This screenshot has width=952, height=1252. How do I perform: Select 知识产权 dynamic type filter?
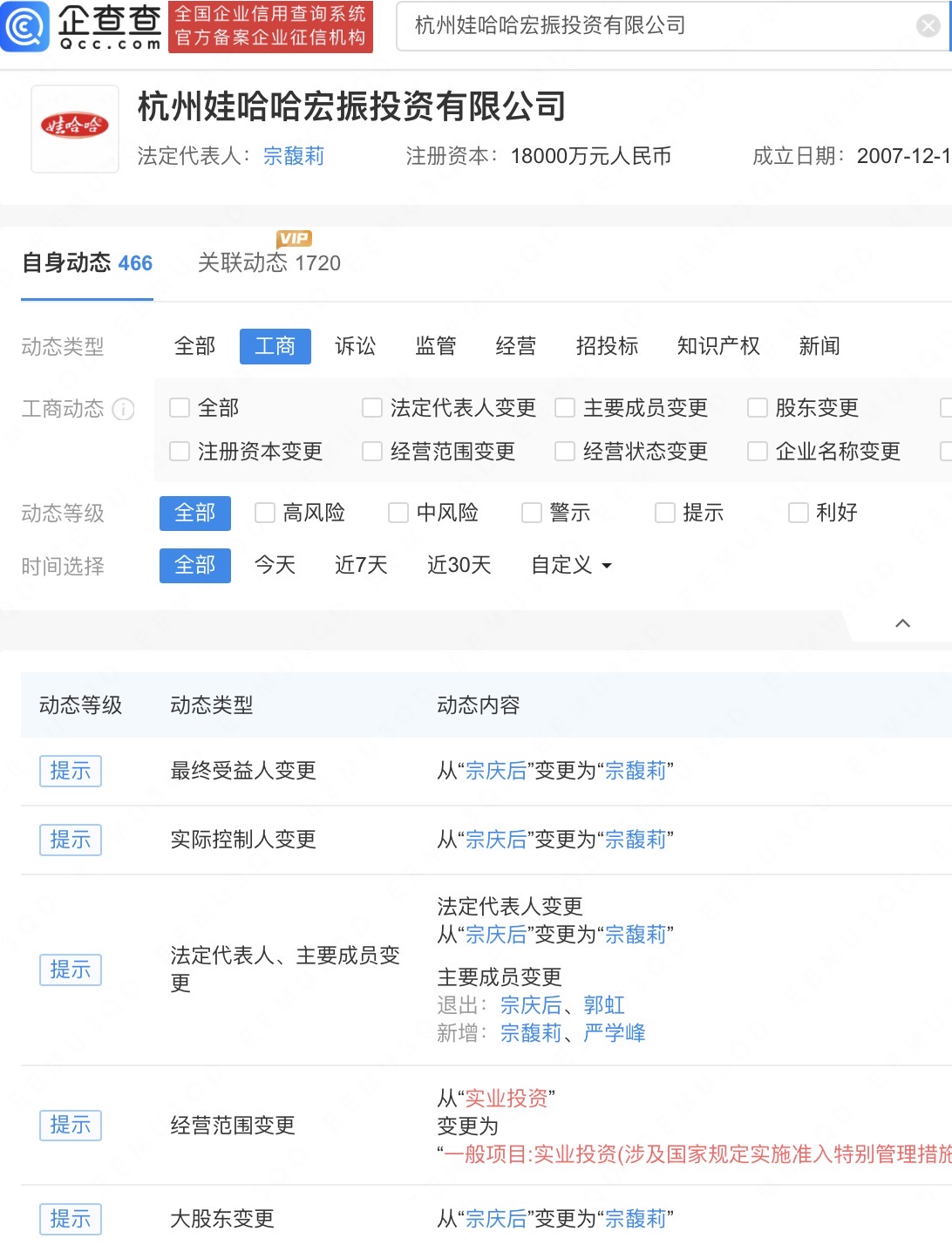point(718,346)
